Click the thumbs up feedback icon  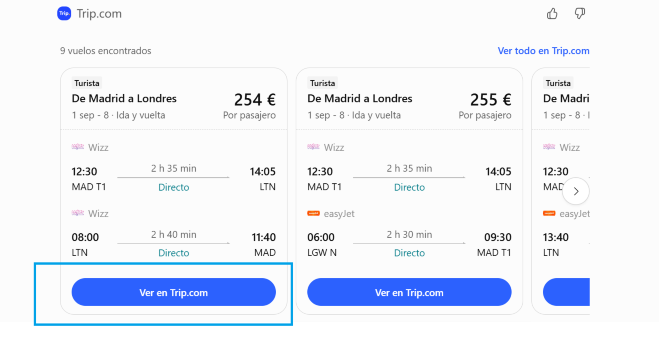click(x=552, y=14)
